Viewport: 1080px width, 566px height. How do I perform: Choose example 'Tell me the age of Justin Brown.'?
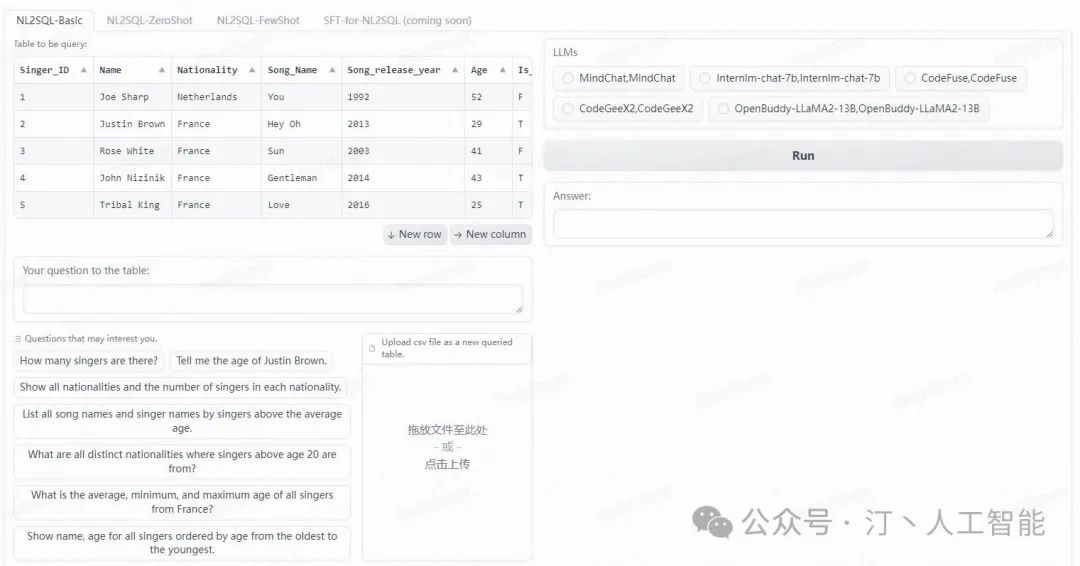[x=251, y=361]
